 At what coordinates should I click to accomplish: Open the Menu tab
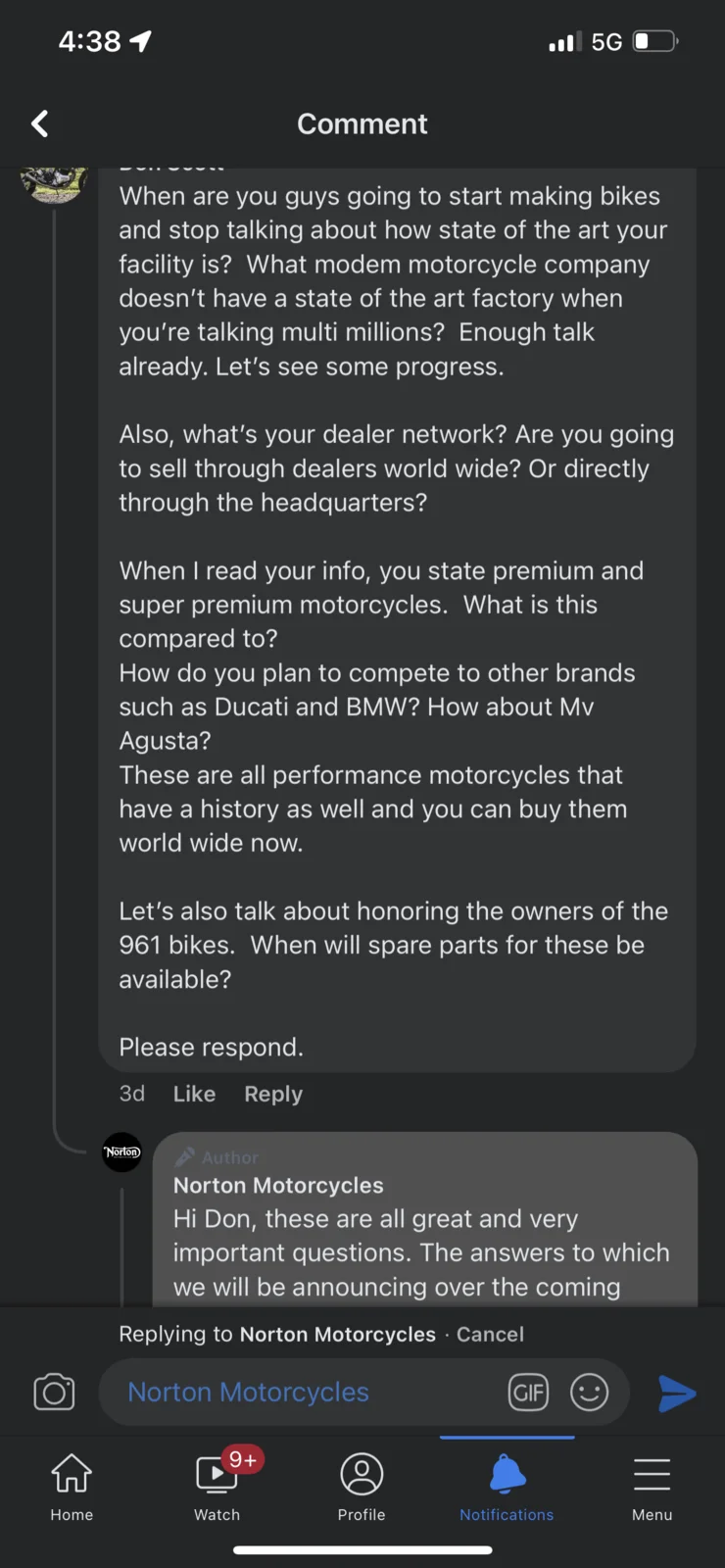652,1486
